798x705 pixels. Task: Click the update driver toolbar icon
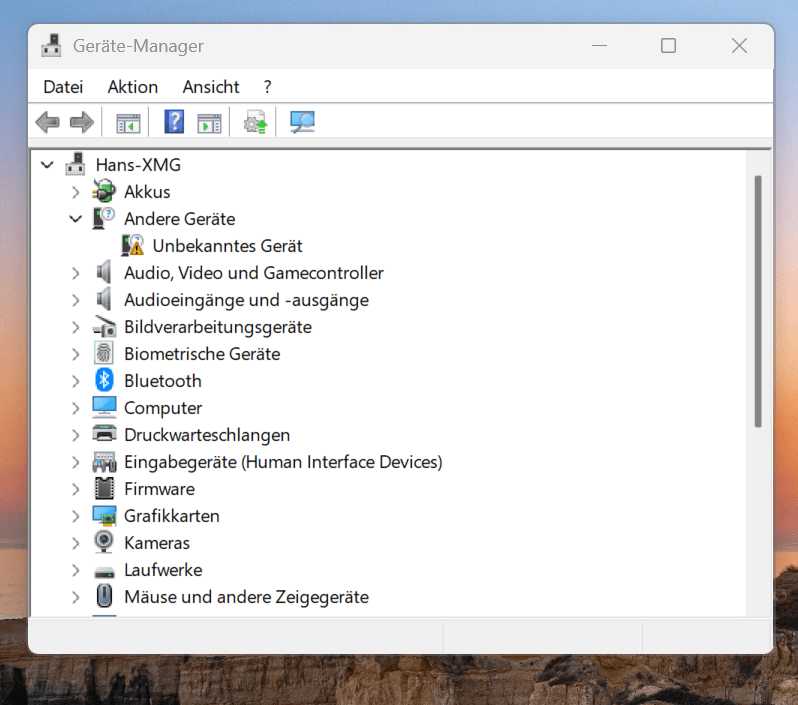[255, 122]
